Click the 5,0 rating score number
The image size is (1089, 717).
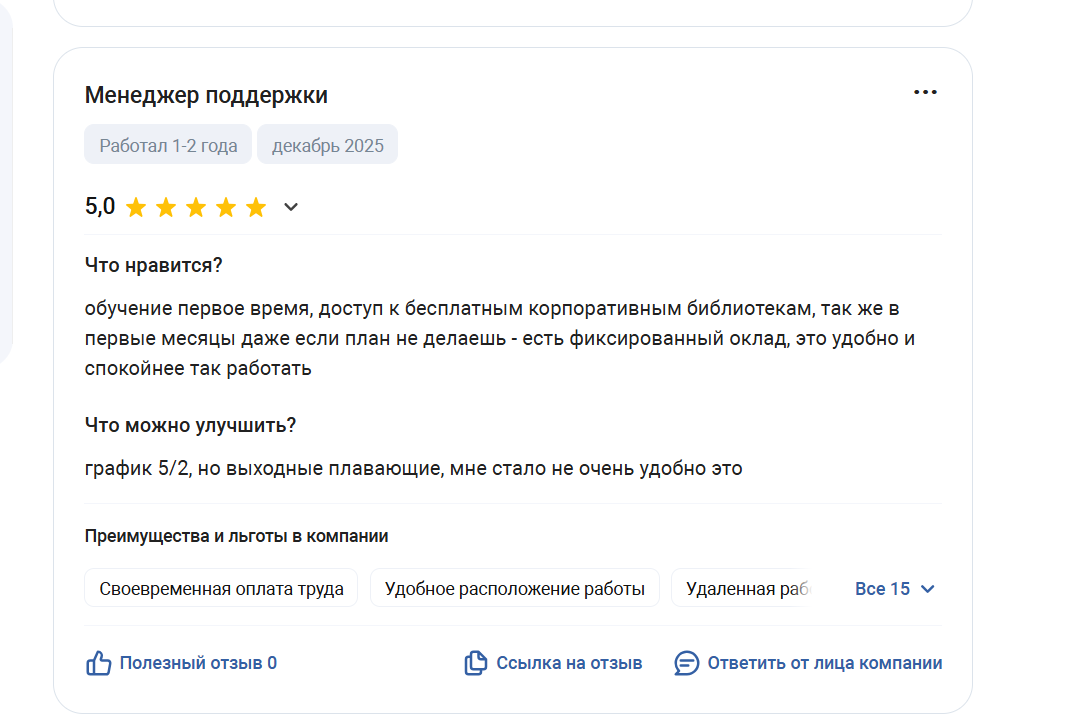pyautogui.click(x=100, y=207)
